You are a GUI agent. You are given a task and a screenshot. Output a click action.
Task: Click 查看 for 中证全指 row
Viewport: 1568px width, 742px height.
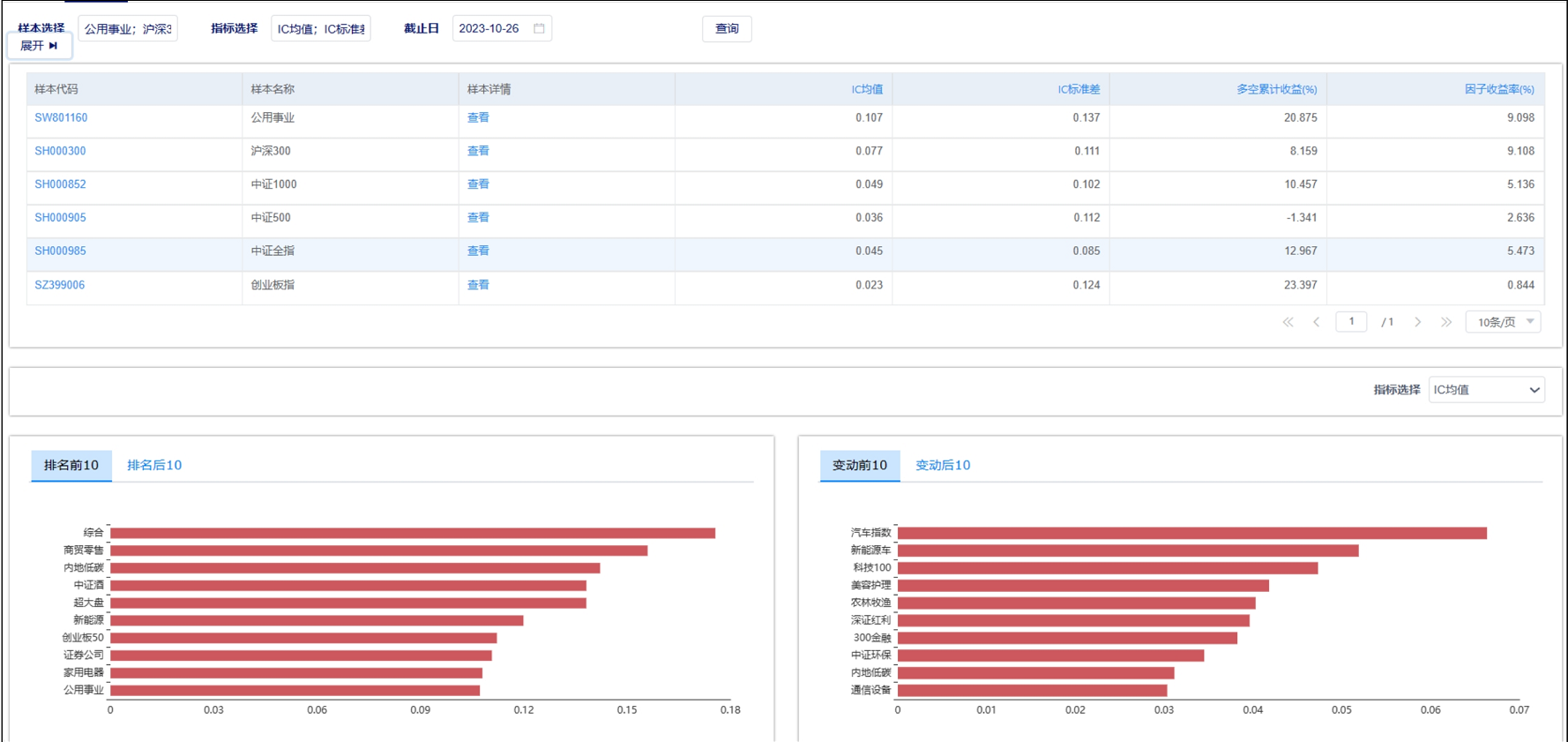point(478,251)
